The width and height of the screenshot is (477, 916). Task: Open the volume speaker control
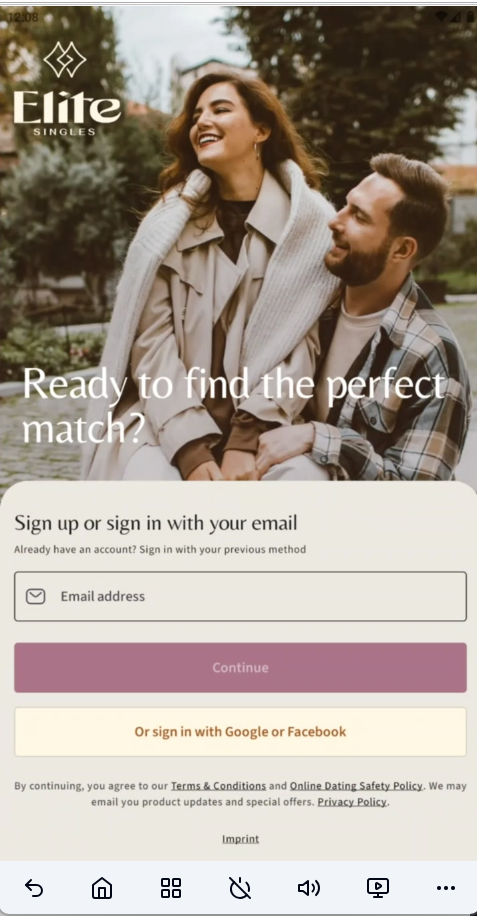click(x=308, y=888)
